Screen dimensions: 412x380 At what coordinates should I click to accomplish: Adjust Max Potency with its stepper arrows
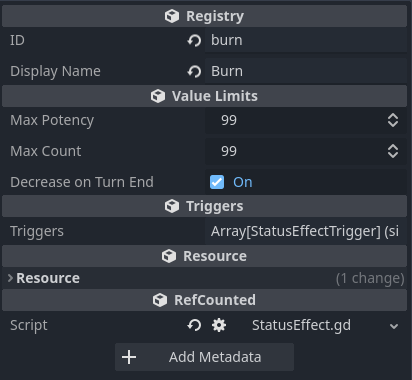coord(393,120)
